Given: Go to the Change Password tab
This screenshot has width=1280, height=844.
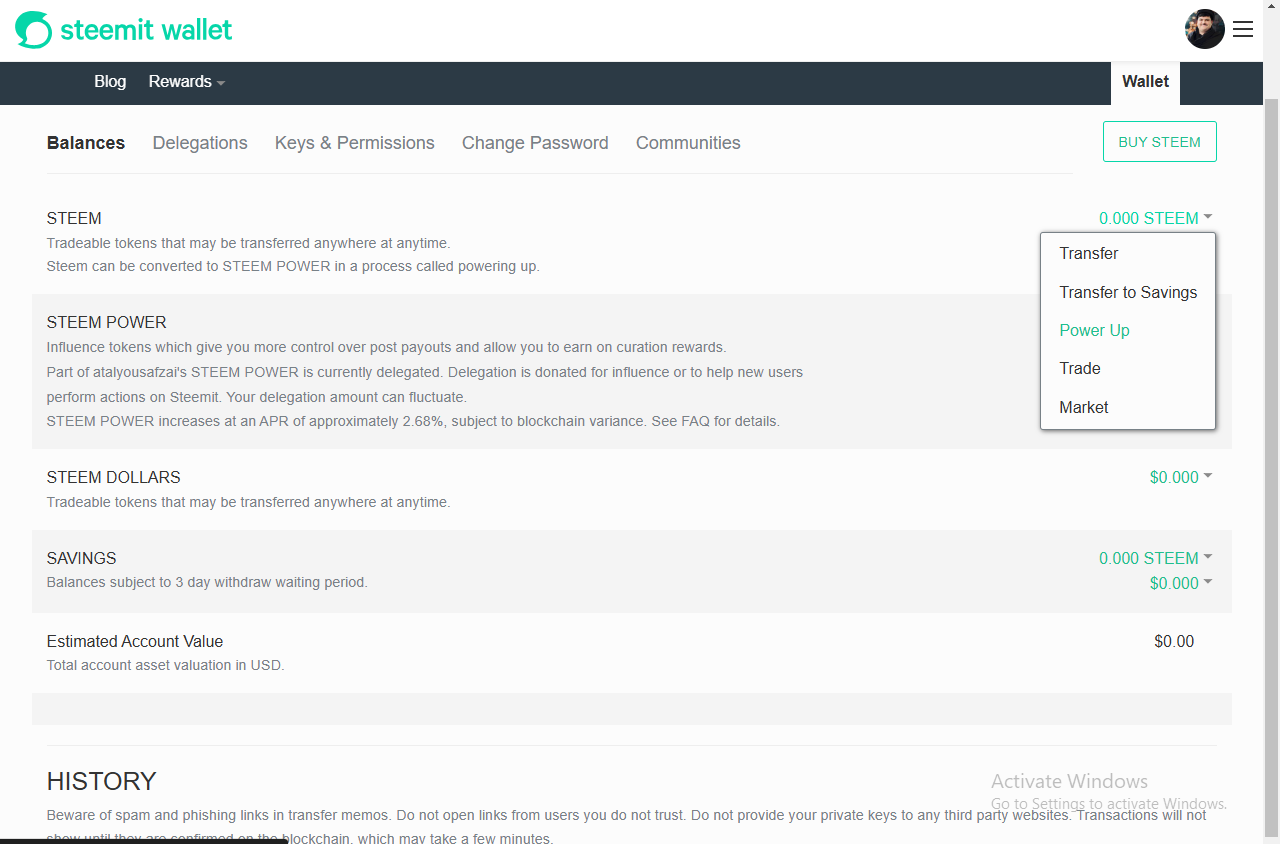Looking at the screenshot, I should pyautogui.click(x=535, y=143).
